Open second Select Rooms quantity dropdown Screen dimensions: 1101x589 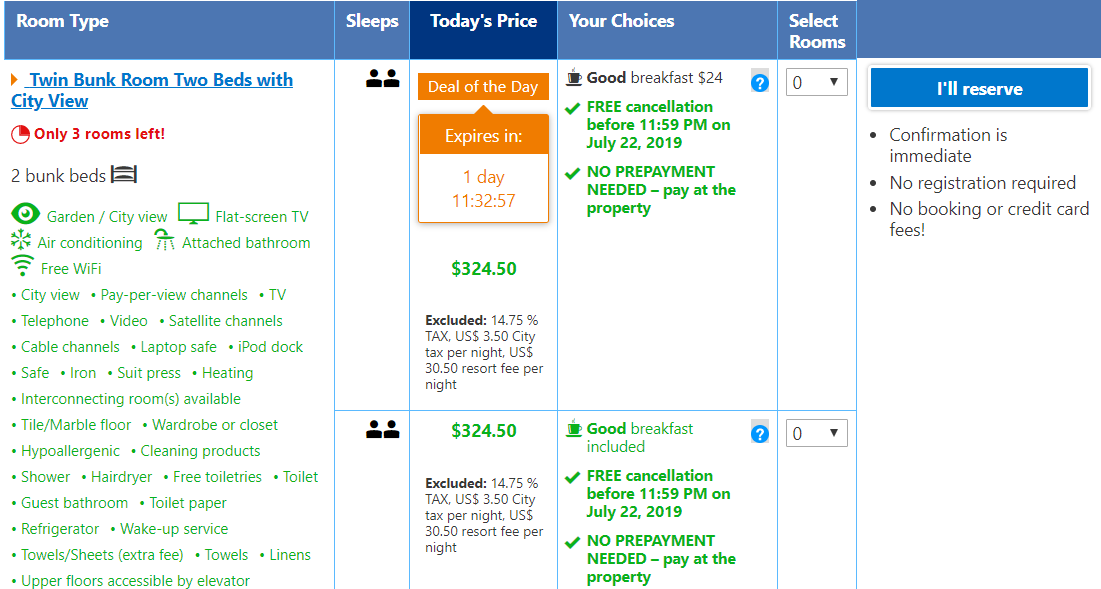tap(816, 433)
